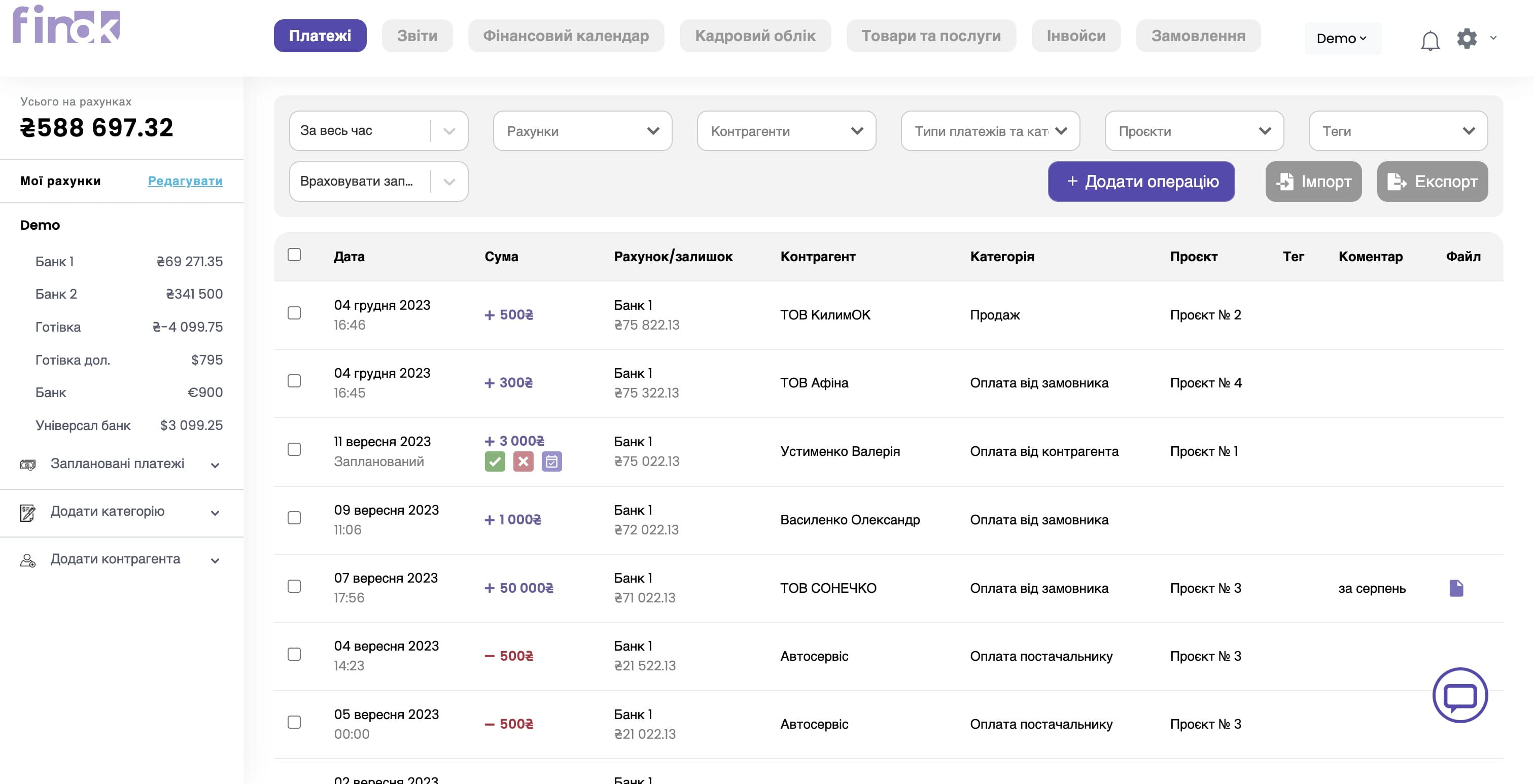Tick the checkbox for Василенко Олександр payment

click(x=294, y=518)
